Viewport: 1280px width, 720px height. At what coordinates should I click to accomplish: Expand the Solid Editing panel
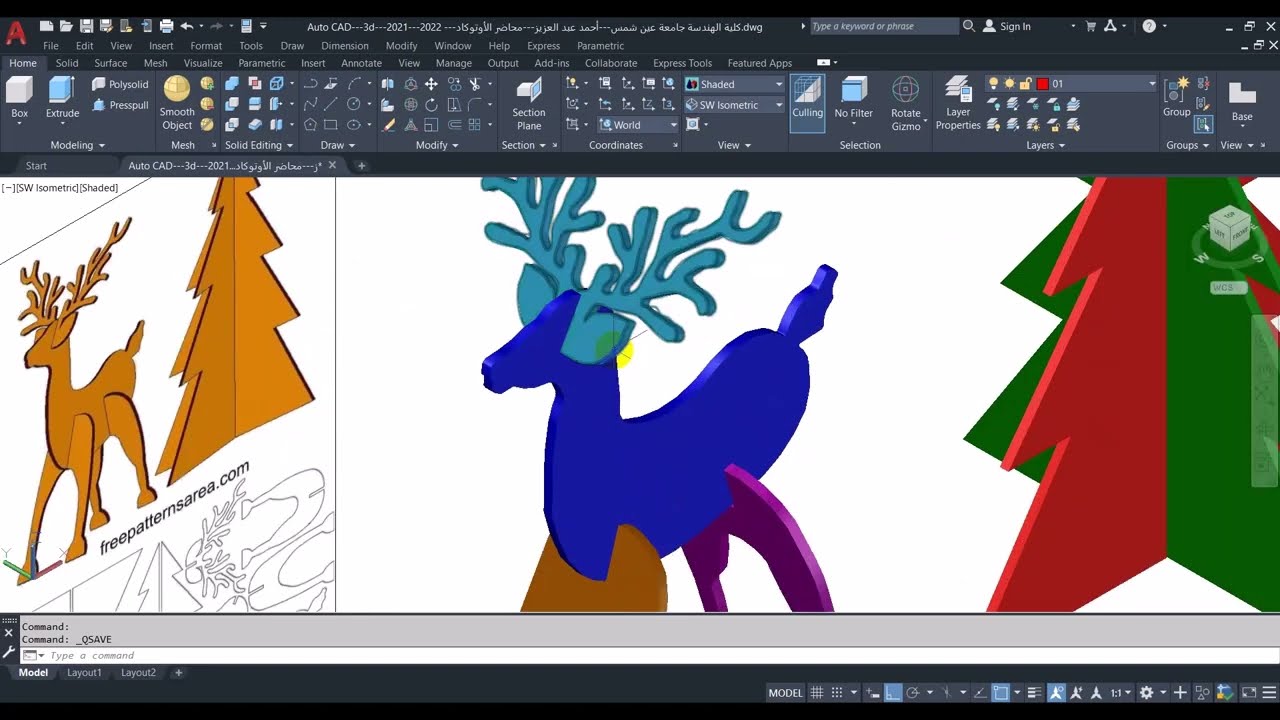[x=258, y=145]
